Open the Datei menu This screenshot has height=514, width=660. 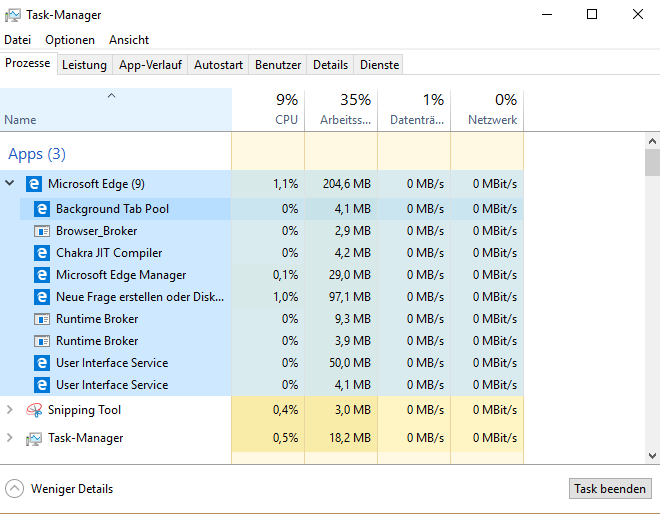tap(18, 40)
